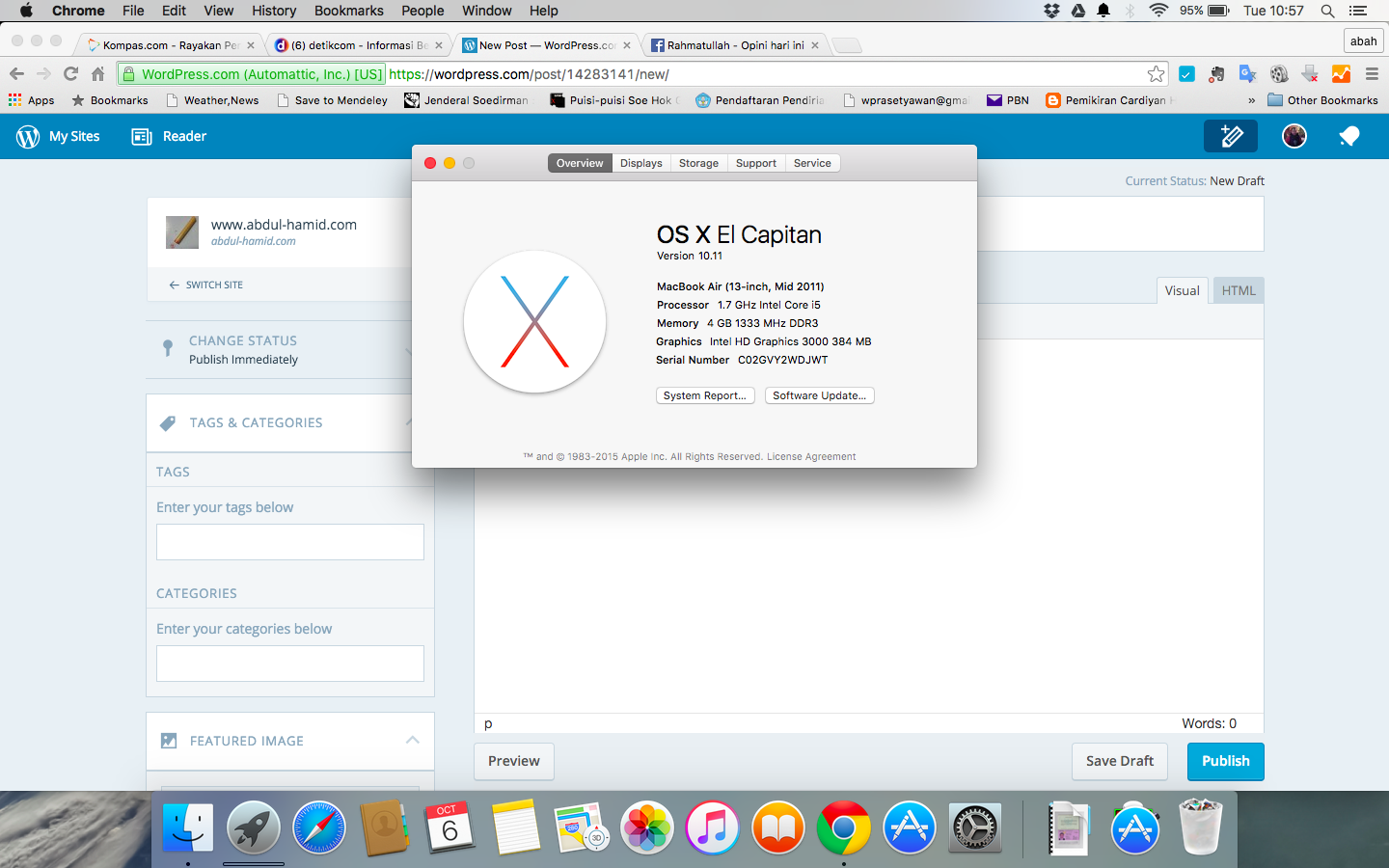Open the Displays tab
Screen dimensions: 1389x868
(x=640, y=163)
